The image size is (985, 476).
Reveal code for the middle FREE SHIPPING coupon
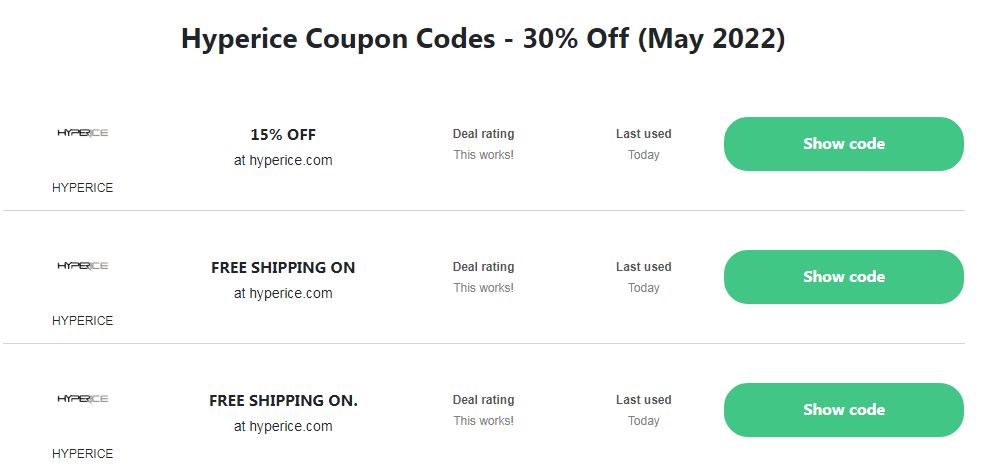point(843,277)
